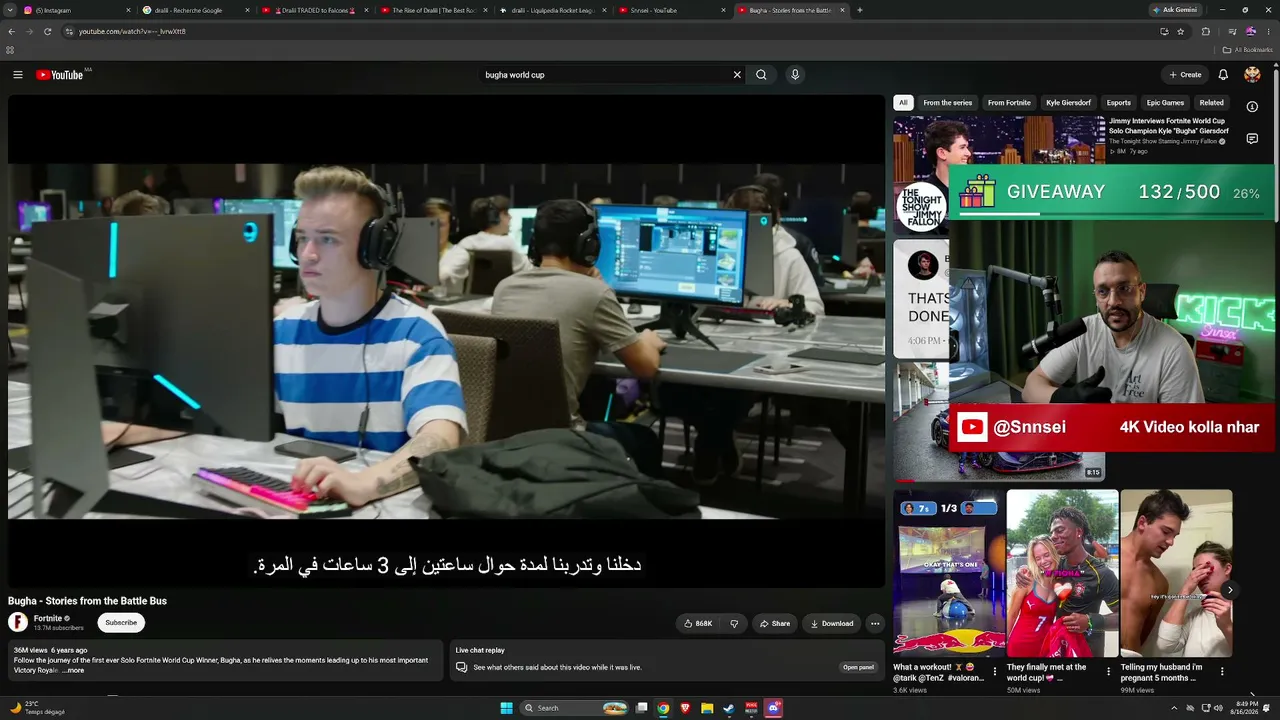This screenshot has width=1280, height=720.
Task: Open the info icon above sidebar
Action: (1252, 106)
